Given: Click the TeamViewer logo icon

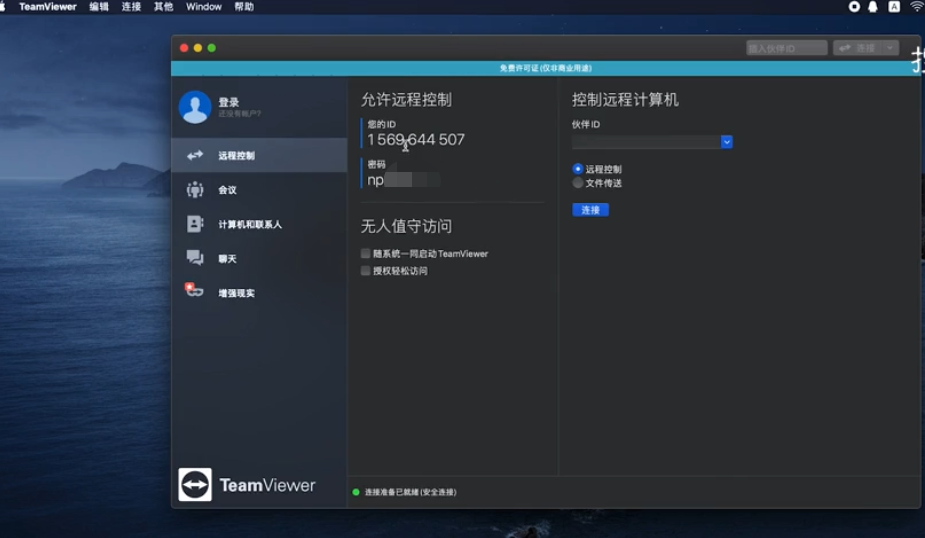Looking at the screenshot, I should pos(195,484).
